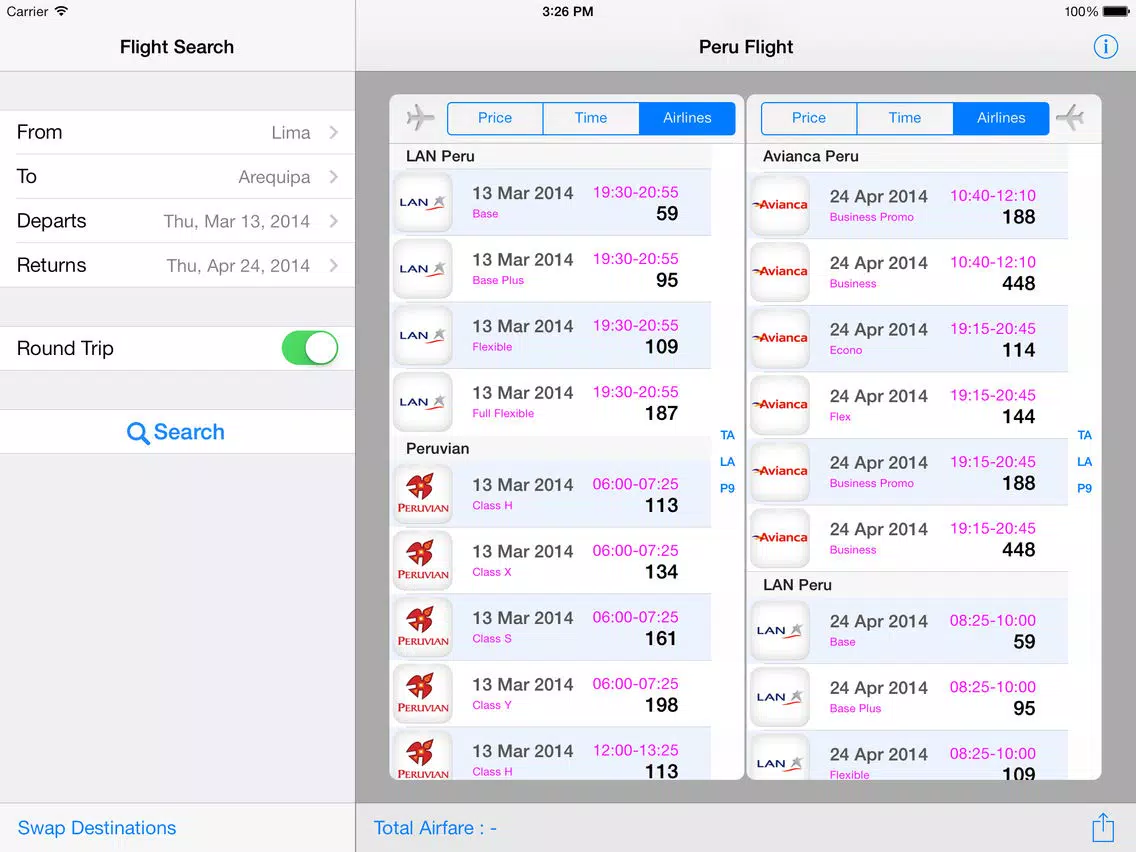1136x852 pixels.
Task: Tap LAN logo for the Base Plus fare on 13 Mar
Action: coord(422,269)
